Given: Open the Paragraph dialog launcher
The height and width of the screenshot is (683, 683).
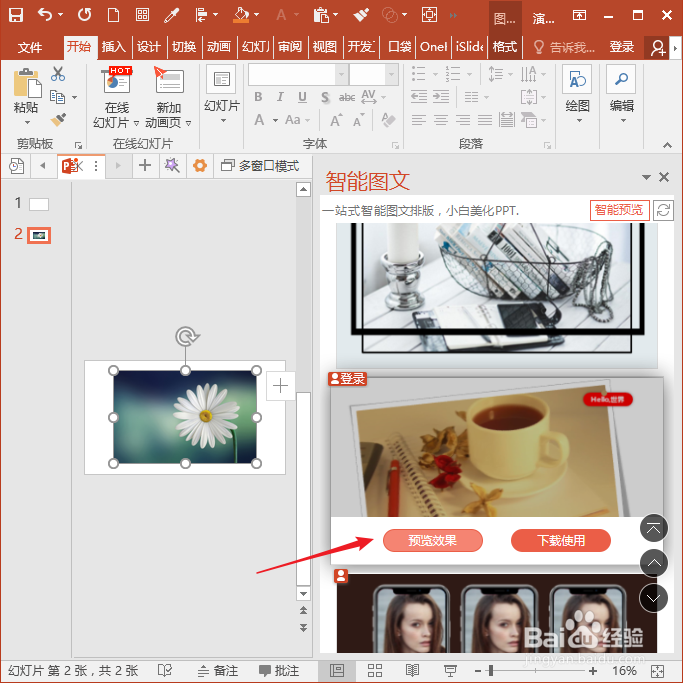Looking at the screenshot, I should coord(547,145).
